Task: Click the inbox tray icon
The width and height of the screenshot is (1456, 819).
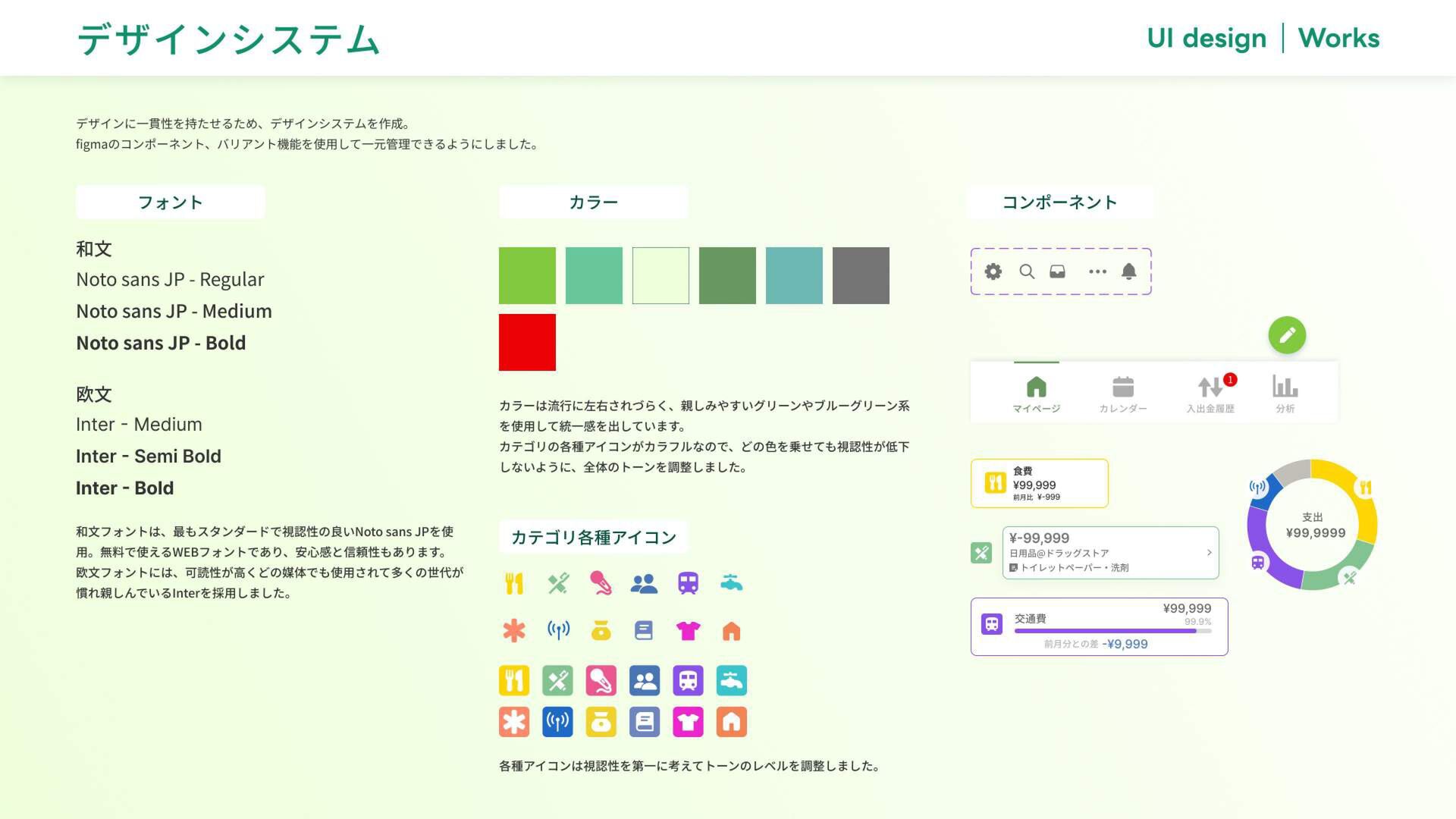Action: click(x=1057, y=271)
